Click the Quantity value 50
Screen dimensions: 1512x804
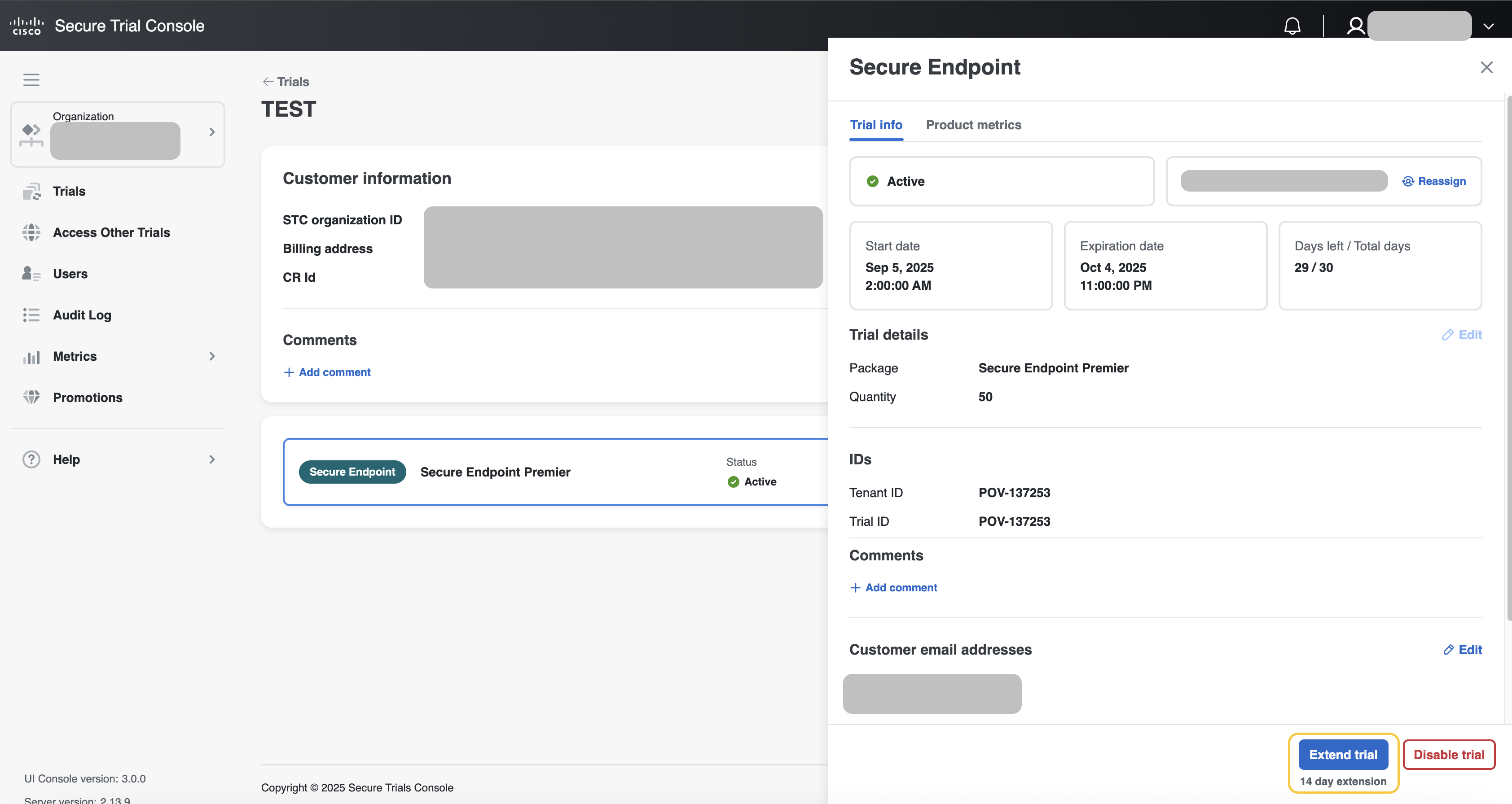pos(985,397)
